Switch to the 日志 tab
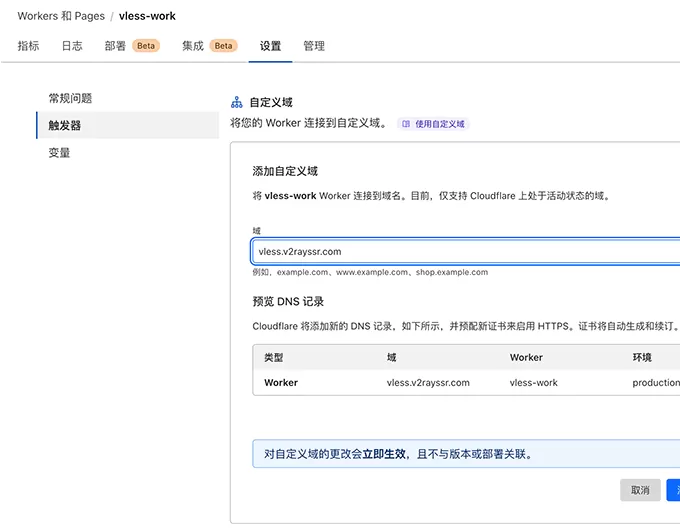The height and width of the screenshot is (532, 680). (72, 46)
